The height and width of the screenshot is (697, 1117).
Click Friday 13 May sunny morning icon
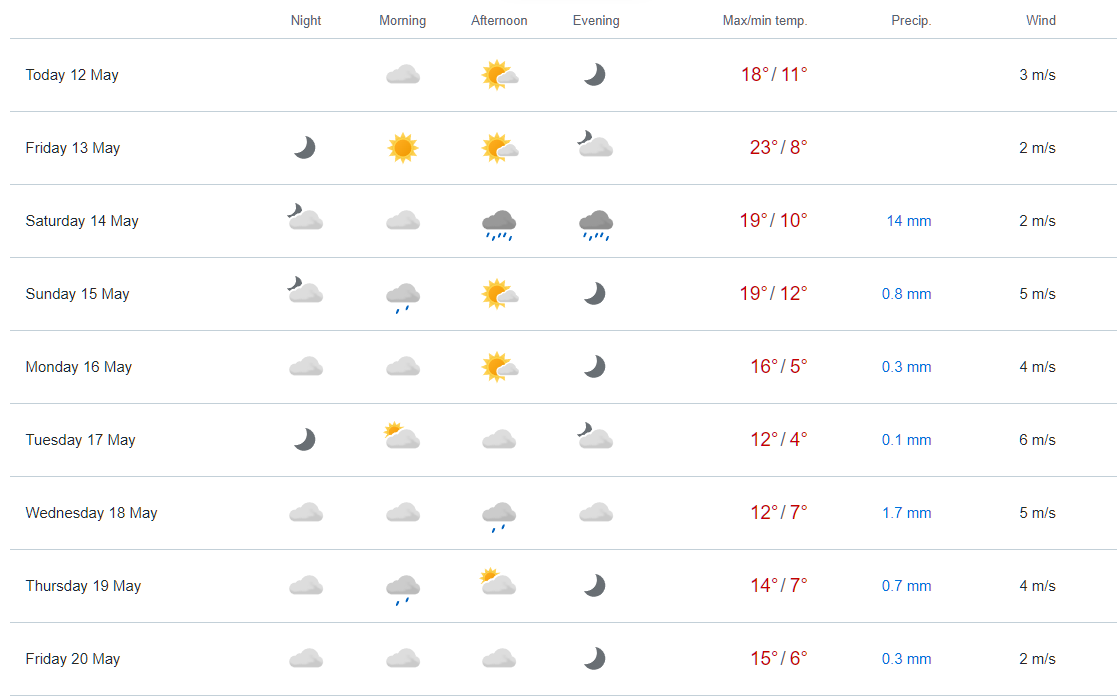click(x=402, y=148)
